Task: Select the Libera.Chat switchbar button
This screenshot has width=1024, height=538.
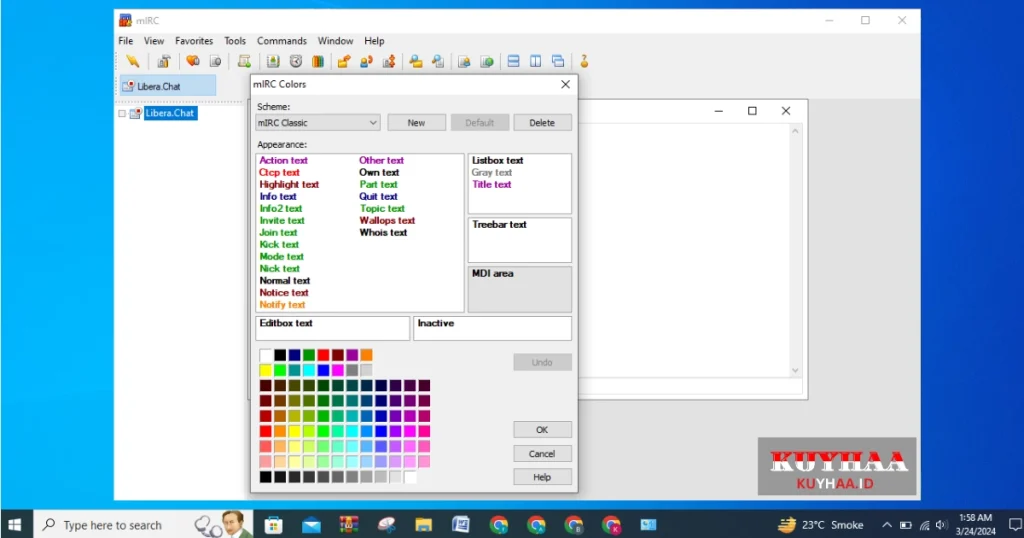Action: 167,86
